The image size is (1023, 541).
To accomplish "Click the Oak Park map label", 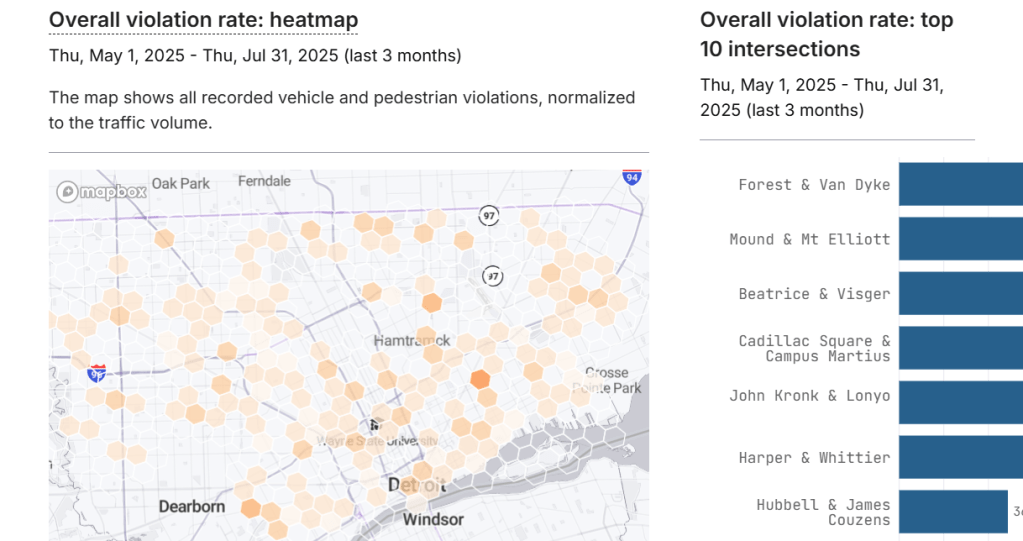I will click(181, 183).
